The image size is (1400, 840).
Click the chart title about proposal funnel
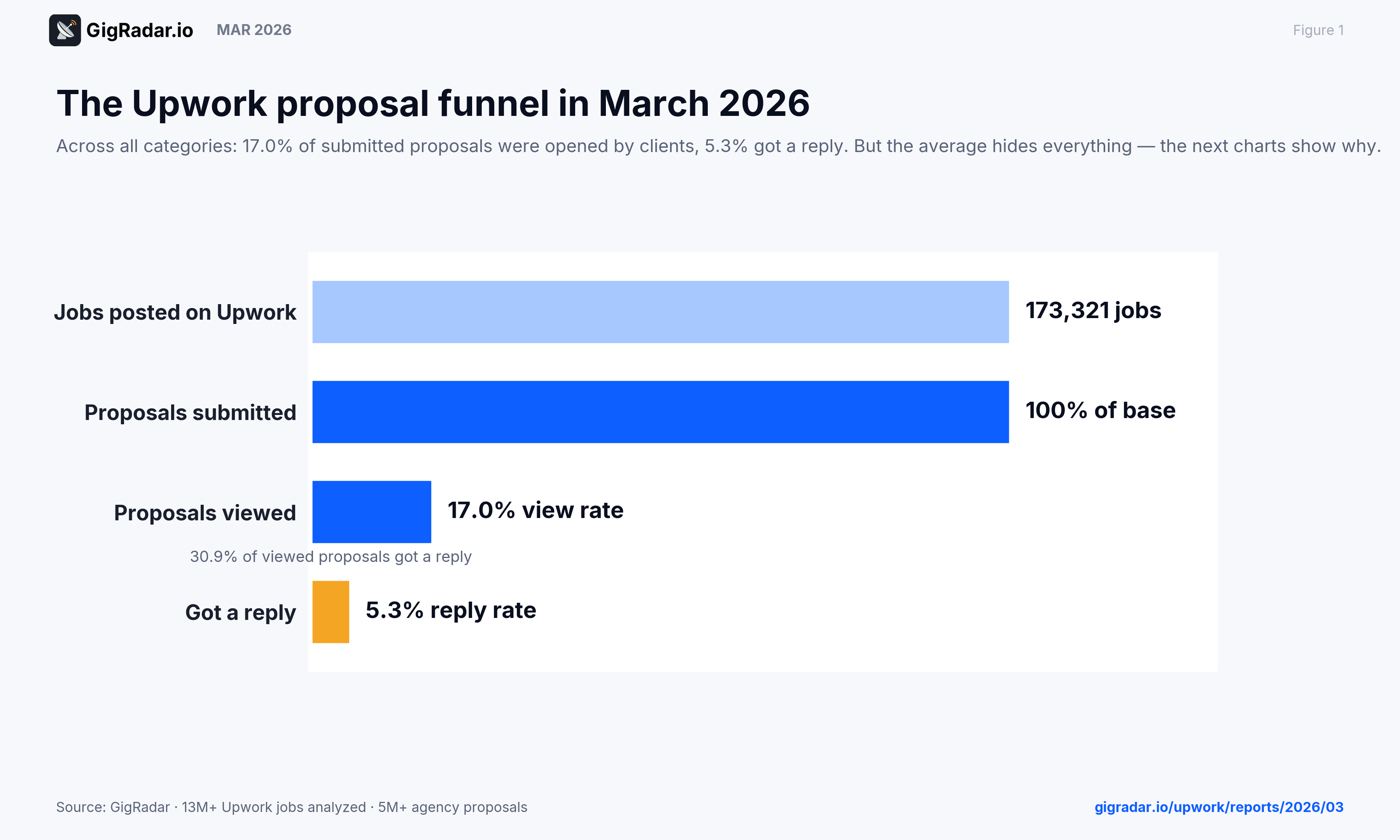433,103
